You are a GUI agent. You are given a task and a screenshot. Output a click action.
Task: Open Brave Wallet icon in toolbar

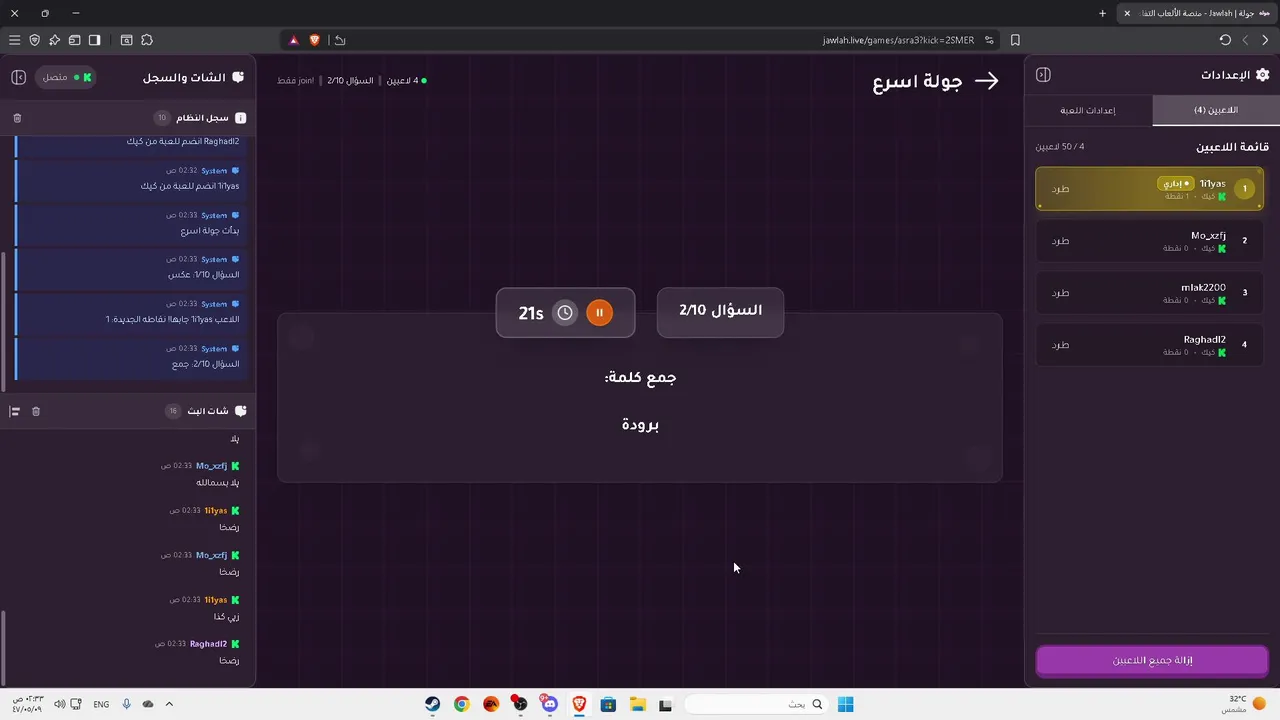(74, 40)
